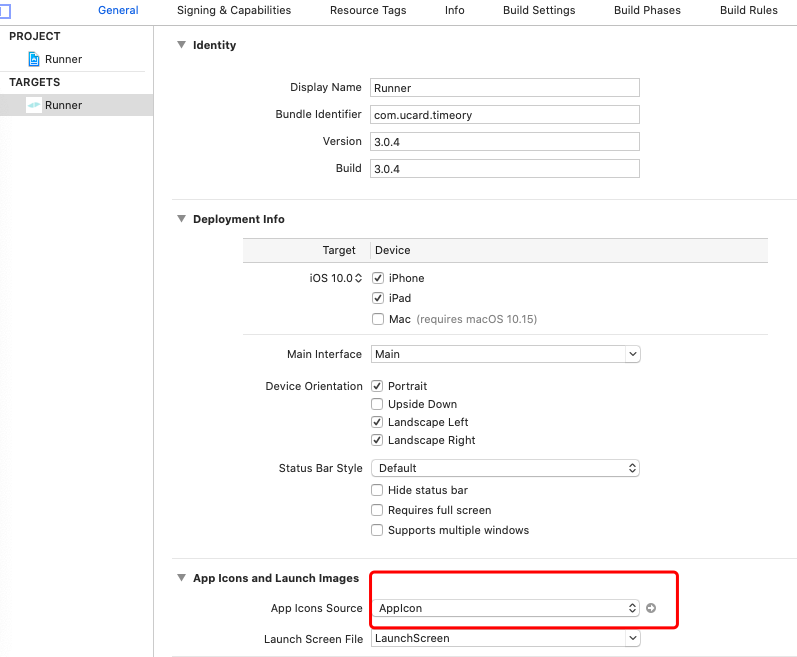Collapse App Icons and Launch Images section

[x=181, y=578]
